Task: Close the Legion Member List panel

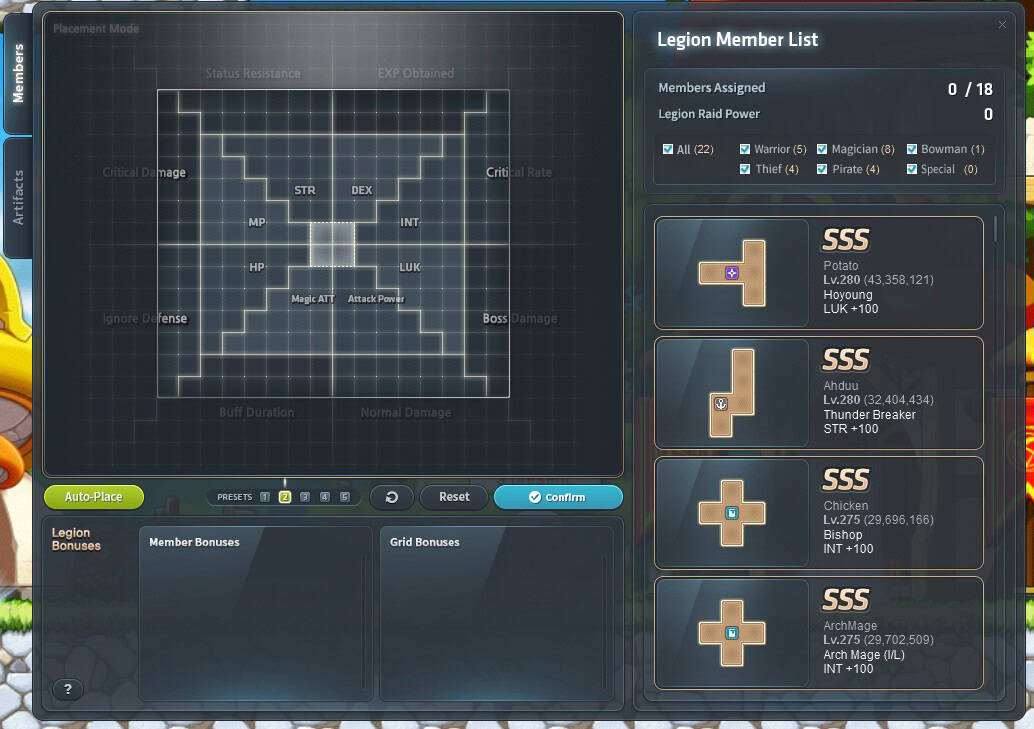Action: click(1002, 25)
